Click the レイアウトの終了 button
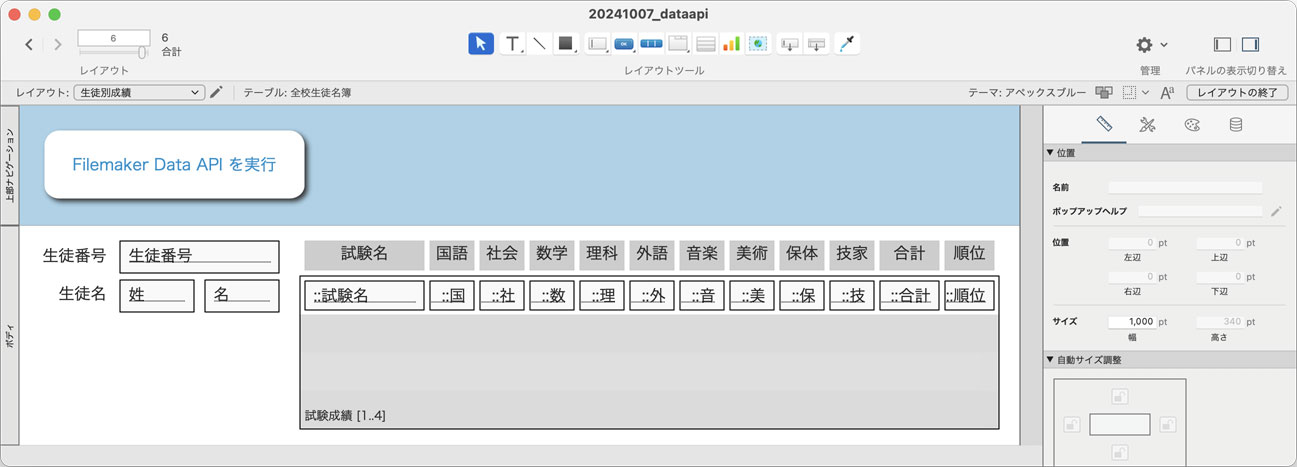This screenshot has height=467, width=1297. [x=1237, y=92]
